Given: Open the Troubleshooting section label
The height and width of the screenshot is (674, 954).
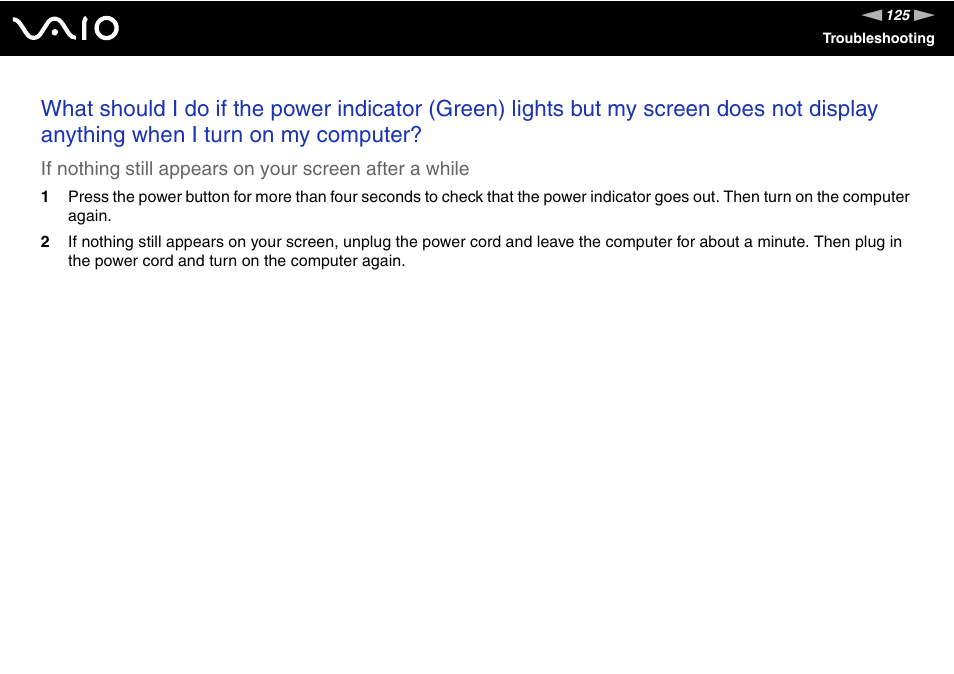Looking at the screenshot, I should point(878,38).
